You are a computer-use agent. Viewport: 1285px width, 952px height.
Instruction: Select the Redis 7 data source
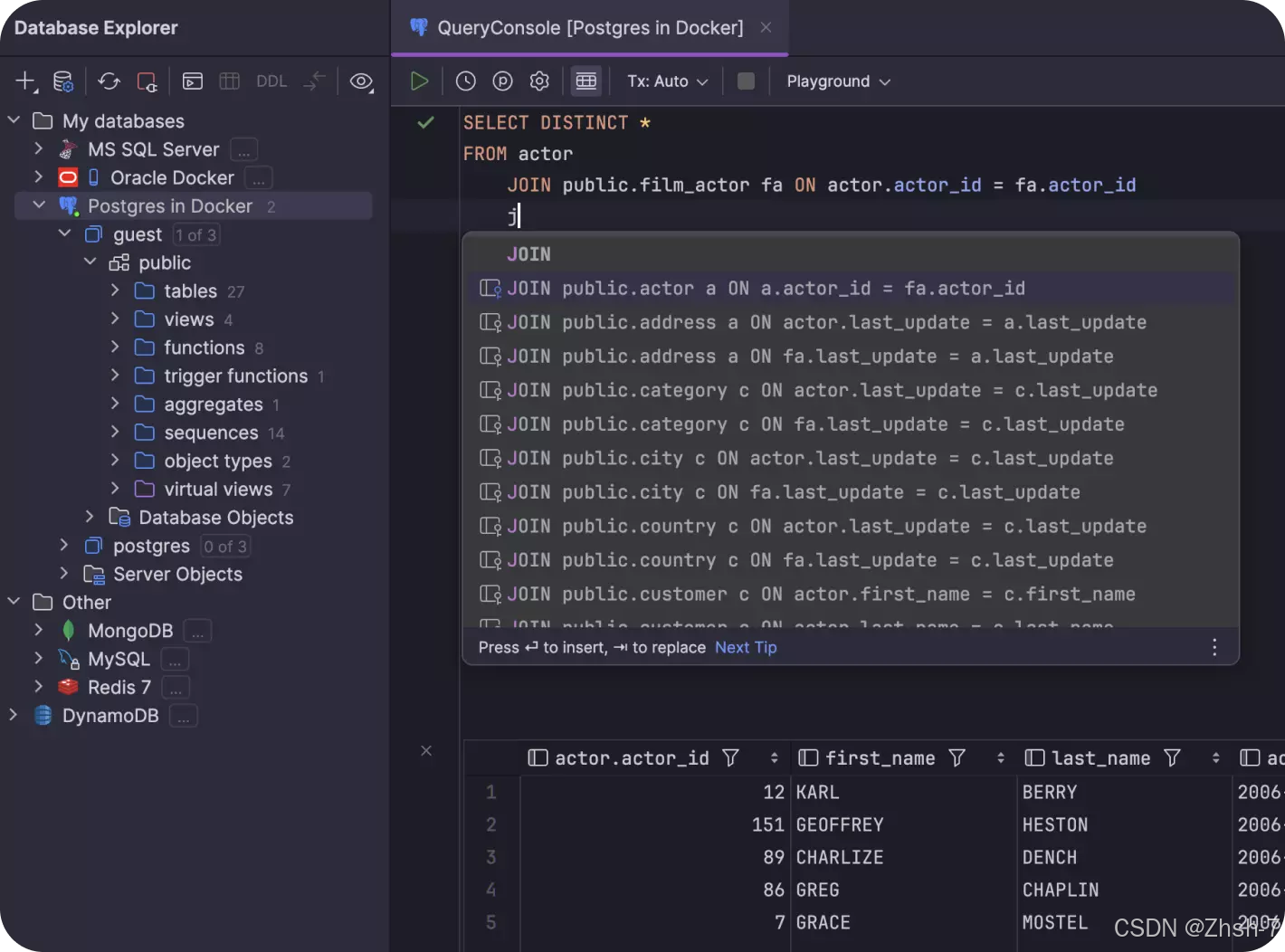pyautogui.click(x=119, y=687)
